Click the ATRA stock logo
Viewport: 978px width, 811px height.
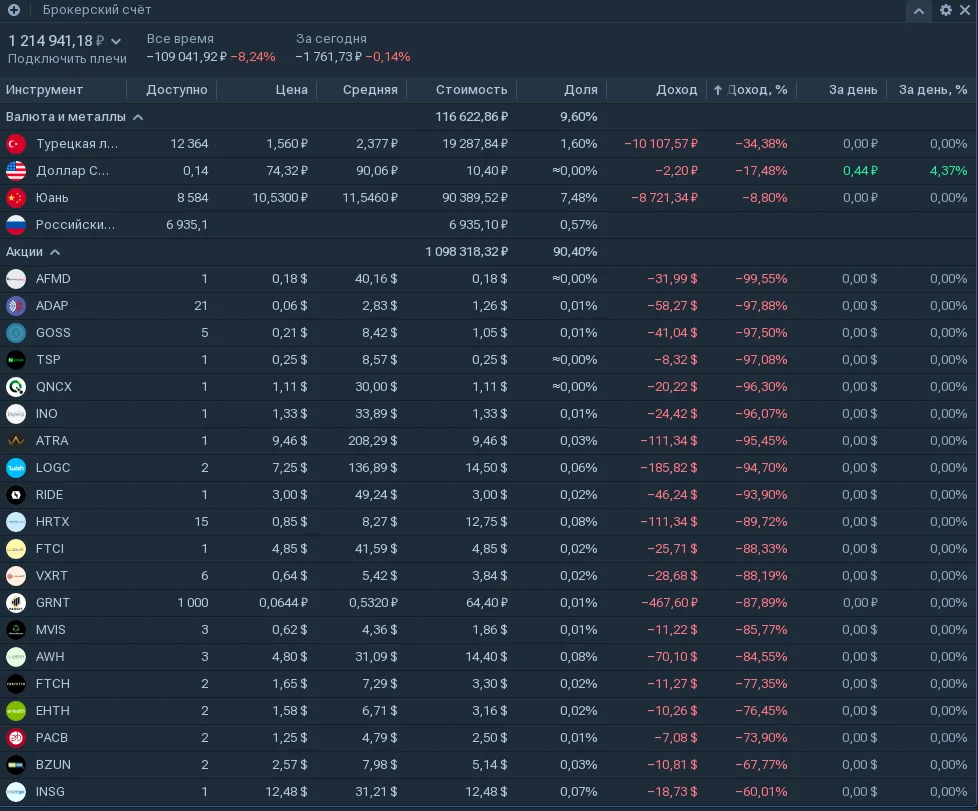tap(16, 441)
